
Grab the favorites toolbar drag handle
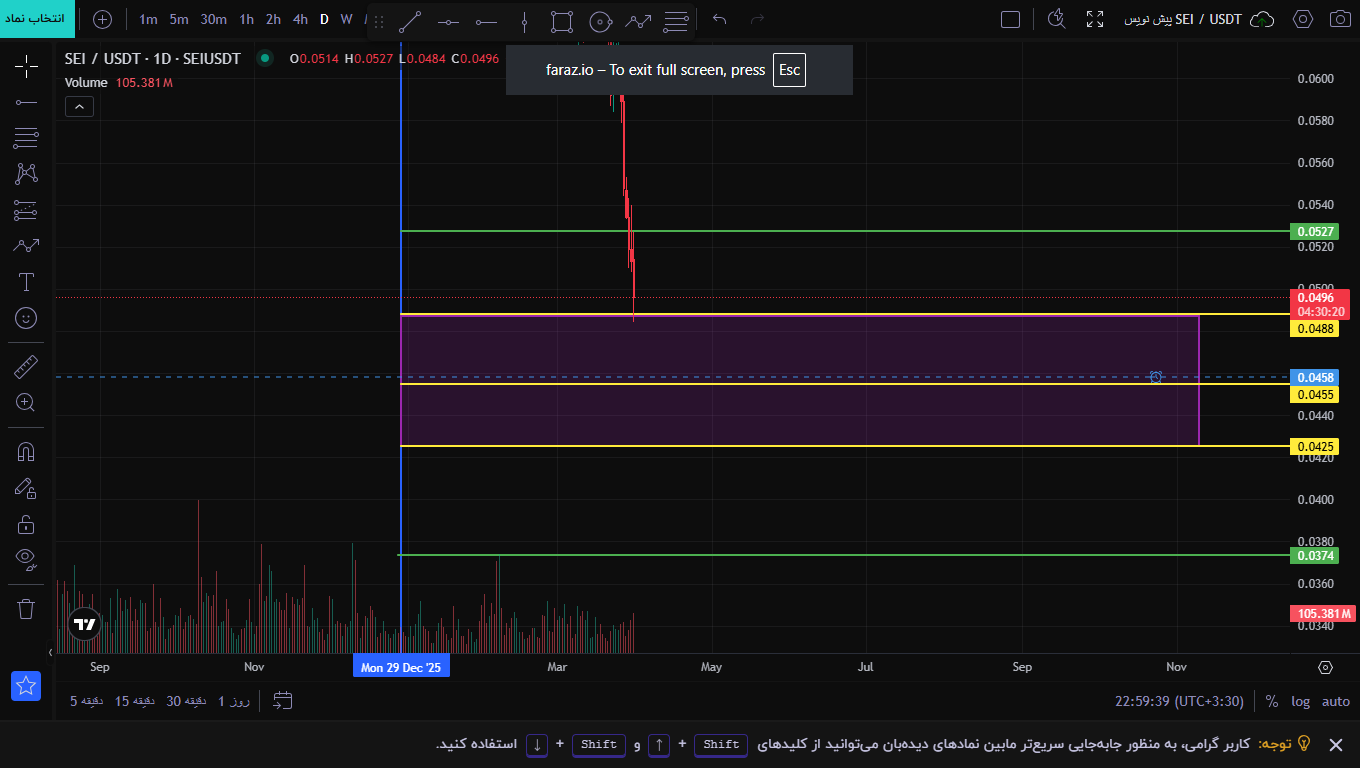pyautogui.click(x=379, y=20)
